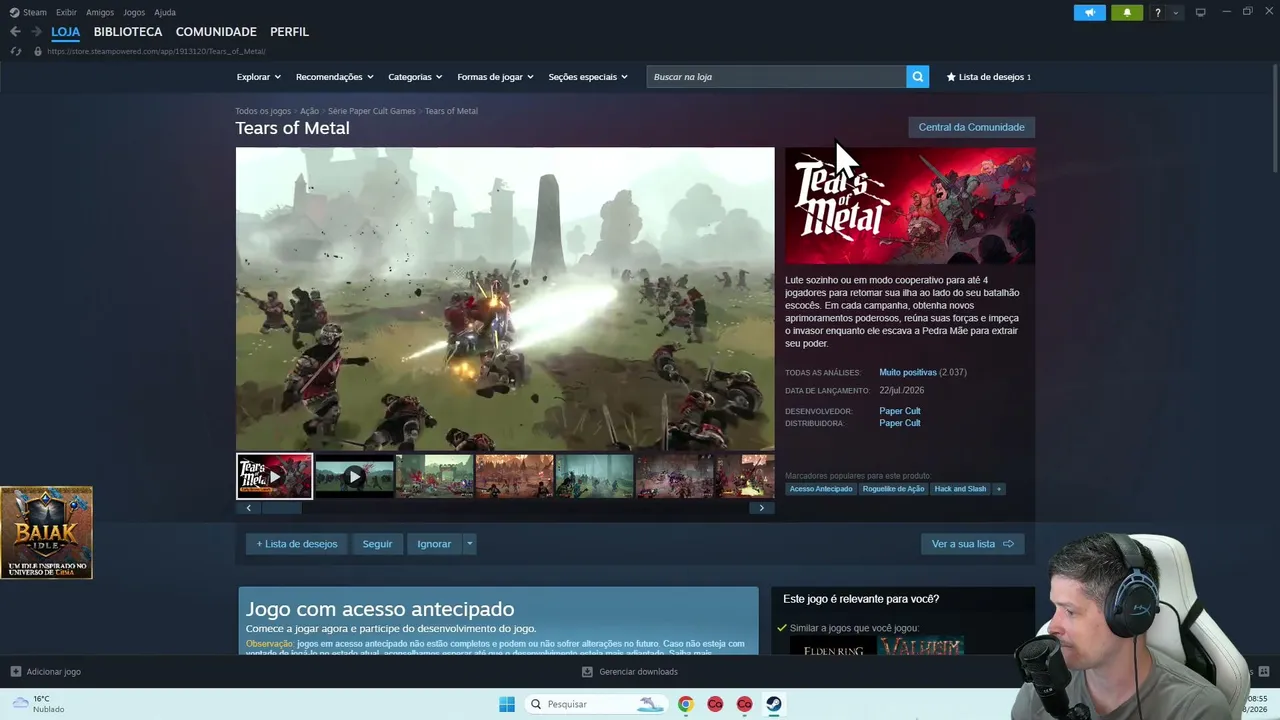The height and width of the screenshot is (720, 1280).
Task: Open the Paper Cult publisher link
Action: pyautogui.click(x=900, y=423)
